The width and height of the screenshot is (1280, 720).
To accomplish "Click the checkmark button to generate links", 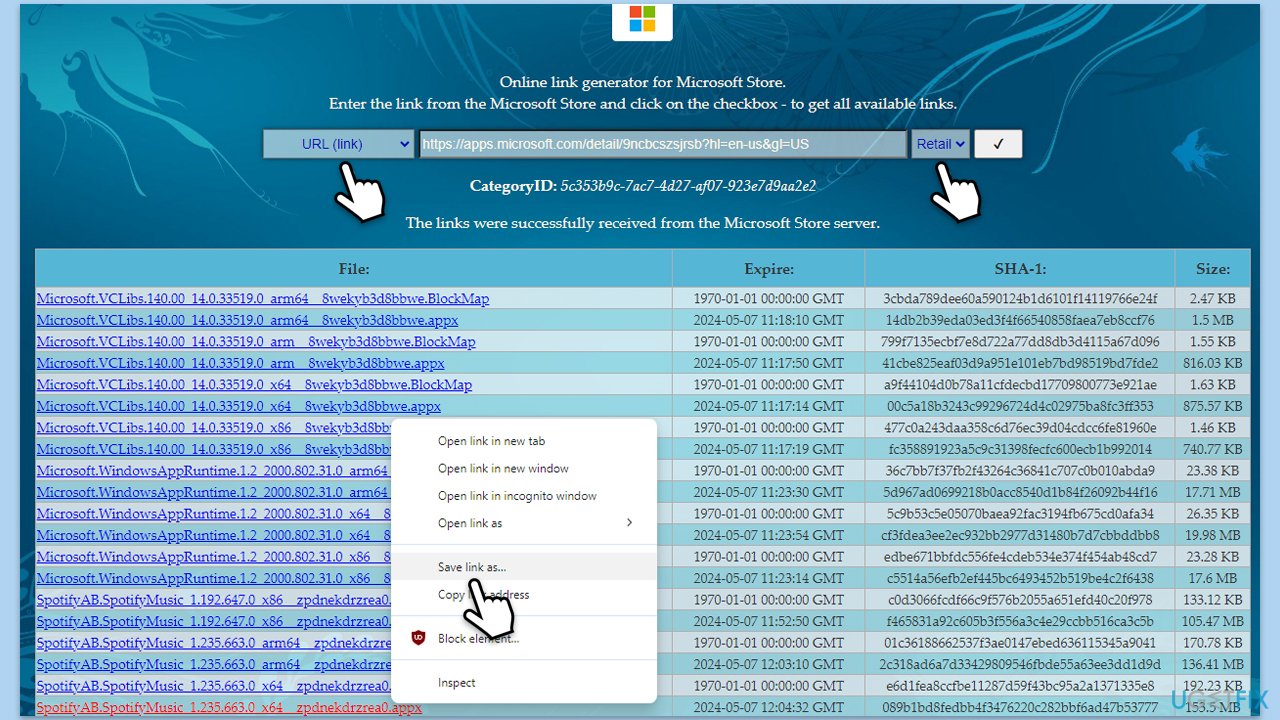I will click(x=998, y=144).
